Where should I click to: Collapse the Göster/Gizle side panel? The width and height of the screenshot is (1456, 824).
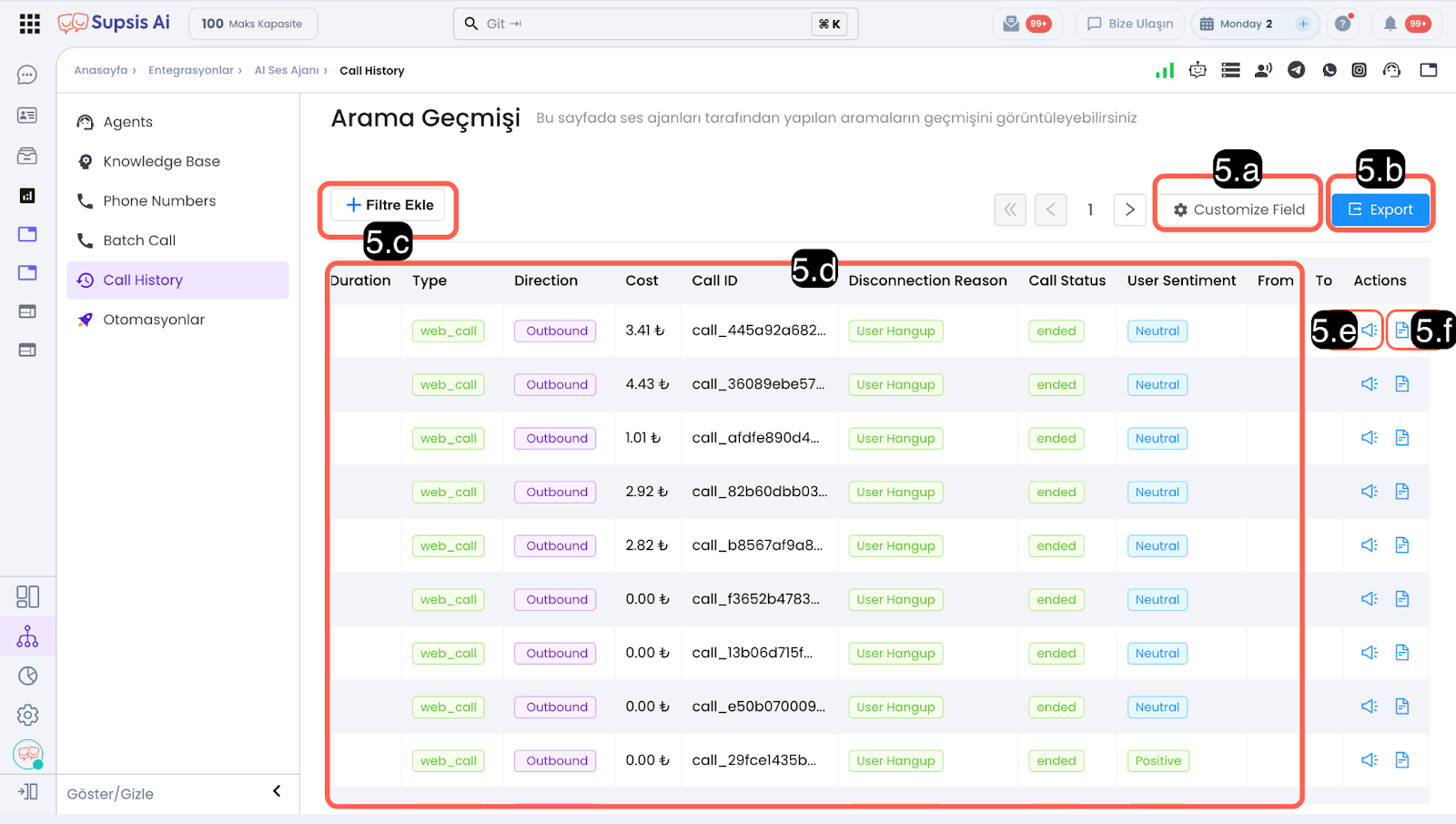click(x=277, y=791)
